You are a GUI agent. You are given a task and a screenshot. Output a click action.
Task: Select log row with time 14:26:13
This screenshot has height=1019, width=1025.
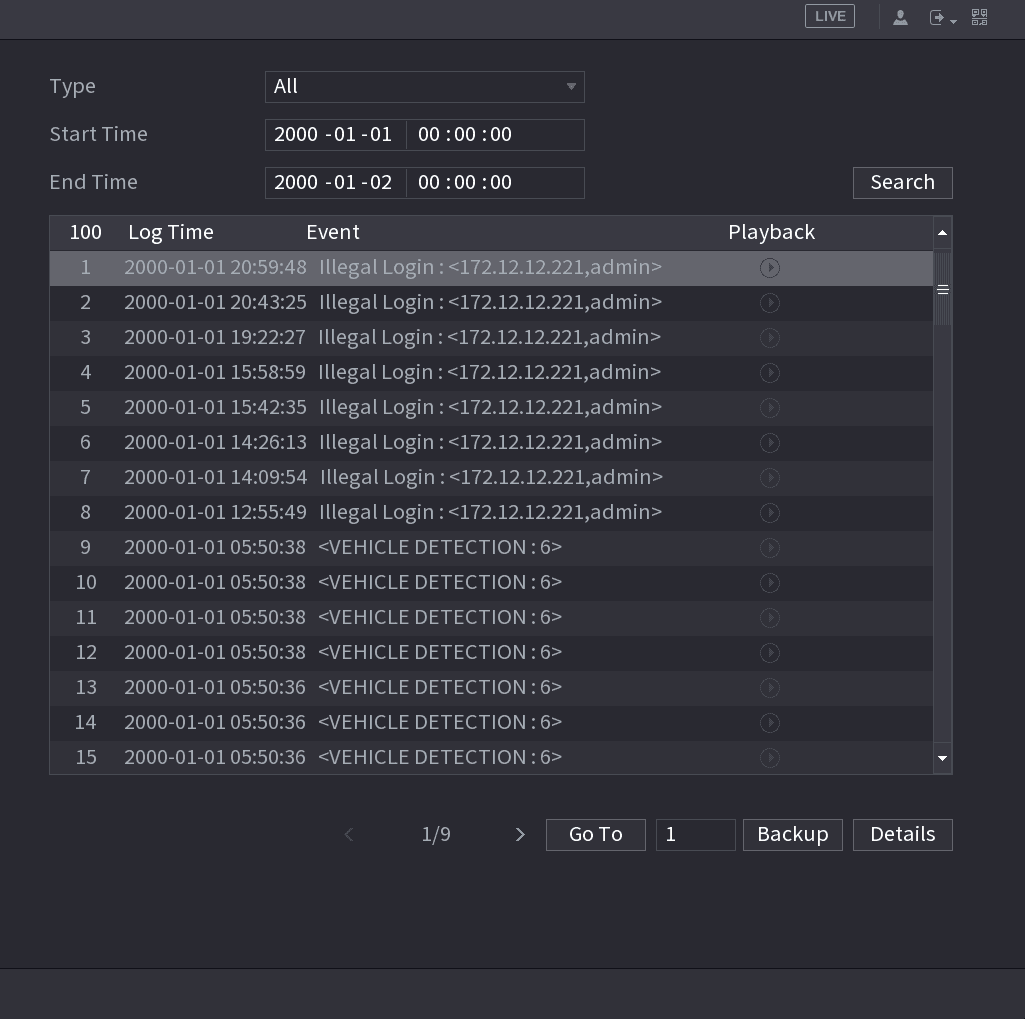click(491, 443)
